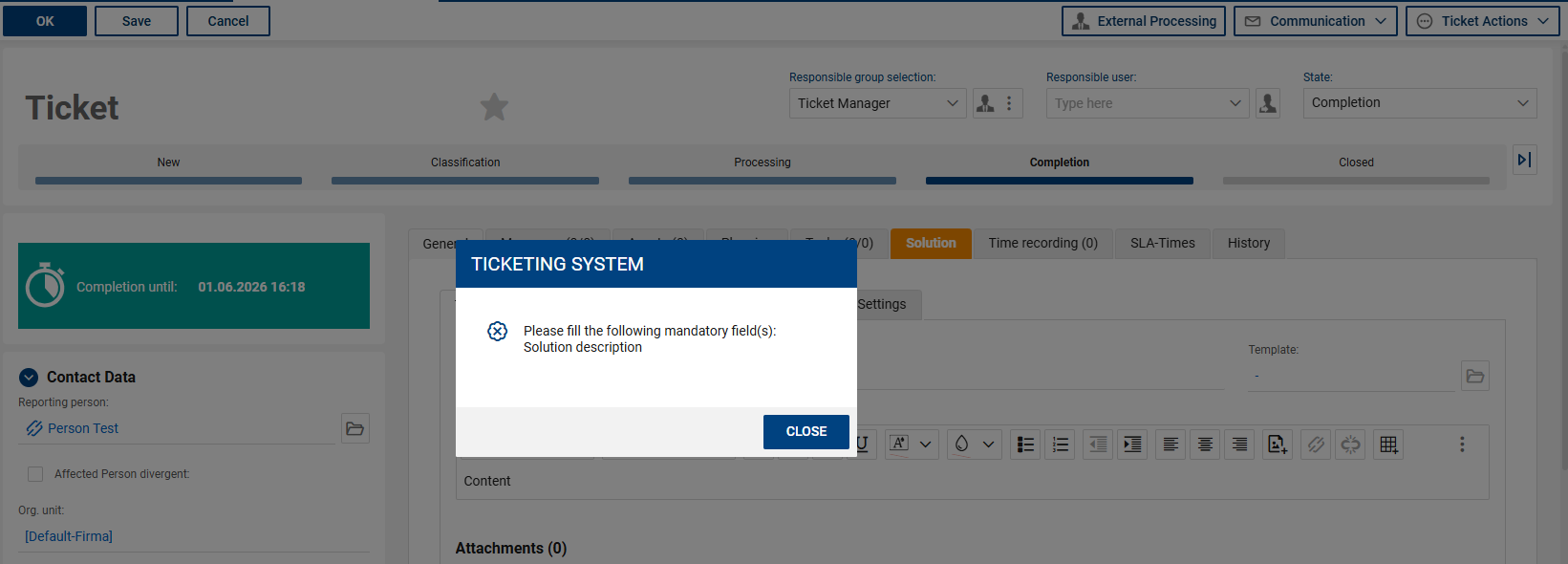This screenshot has height=564, width=1568.
Task: Toggle the Affected Person divergent checkbox
Action: click(x=35, y=474)
